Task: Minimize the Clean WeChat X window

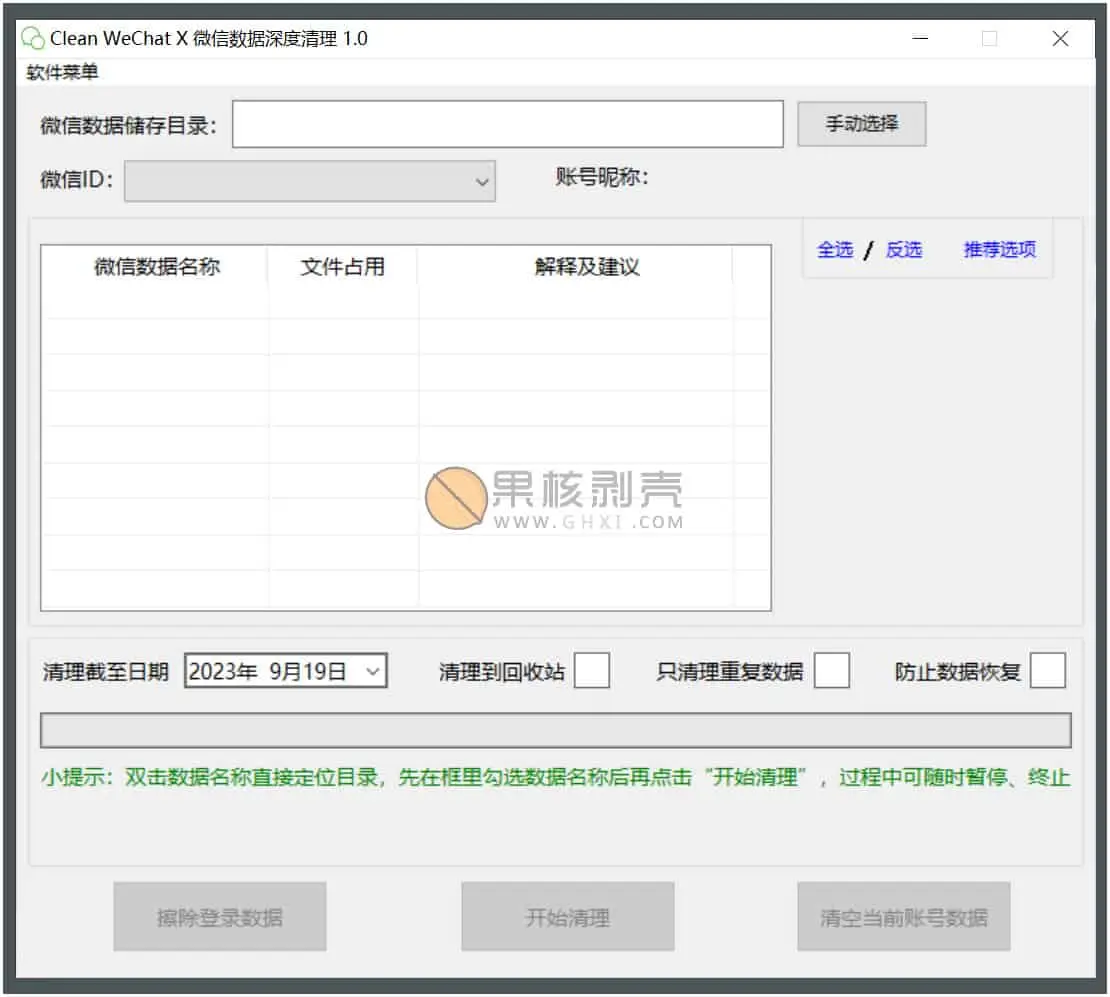Action: point(920,38)
